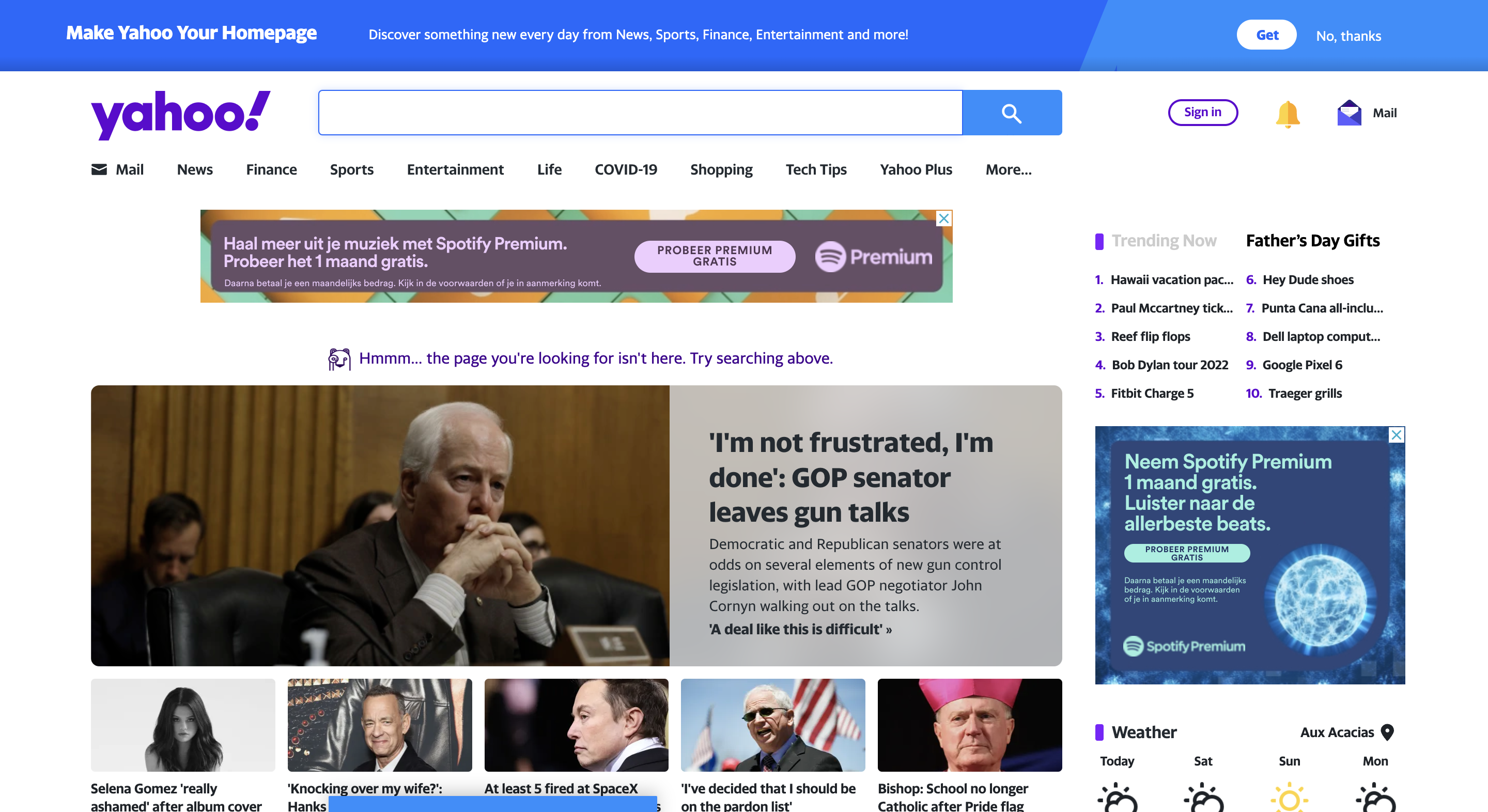Open the Shopping section
This screenshot has width=1488, height=812.
pyautogui.click(x=721, y=169)
